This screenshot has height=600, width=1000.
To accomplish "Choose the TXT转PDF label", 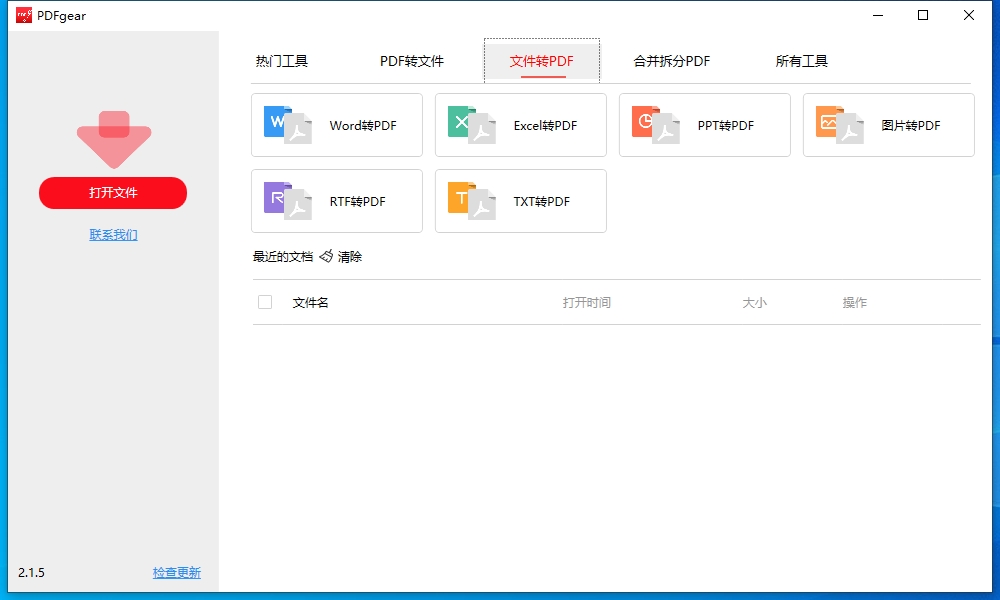I will (x=541, y=201).
